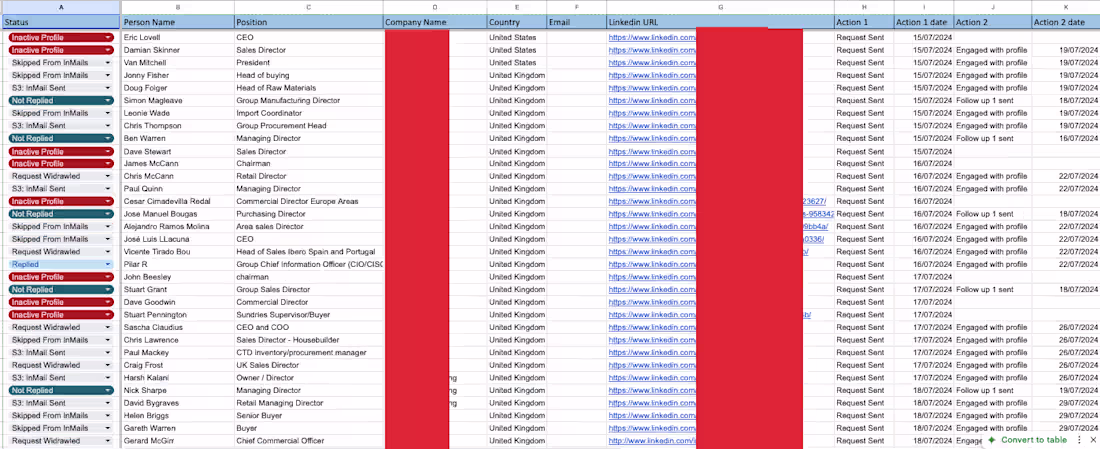The width and height of the screenshot is (1100, 449).
Task: Open the Convert to table options menu (three dots)
Action: (1079, 440)
